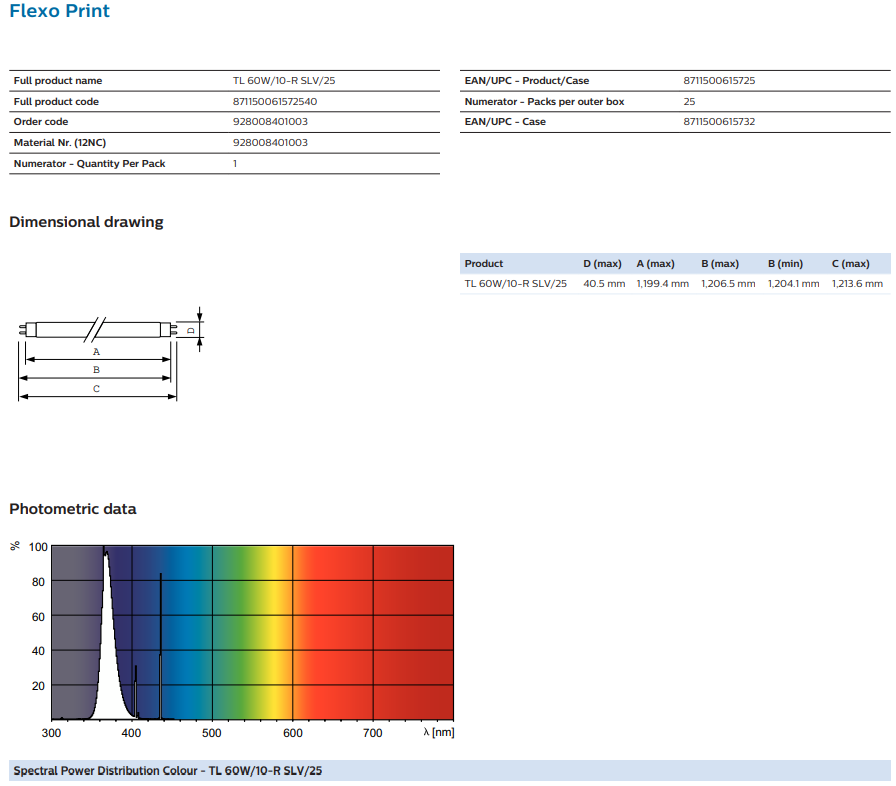Select dimension table product TL 60W/10-R SLV/25

(x=515, y=284)
